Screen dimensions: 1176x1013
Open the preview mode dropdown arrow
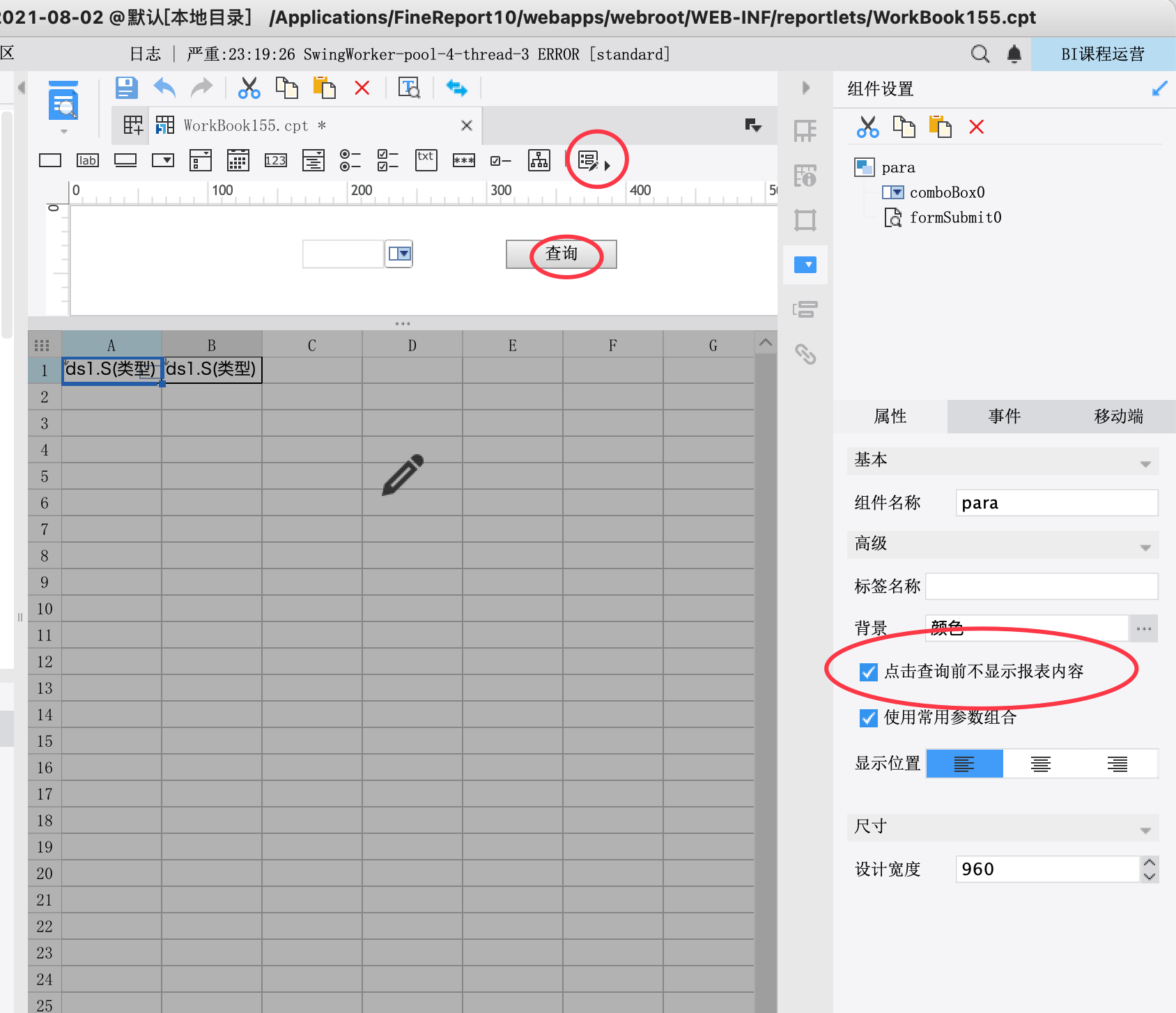pos(63,131)
